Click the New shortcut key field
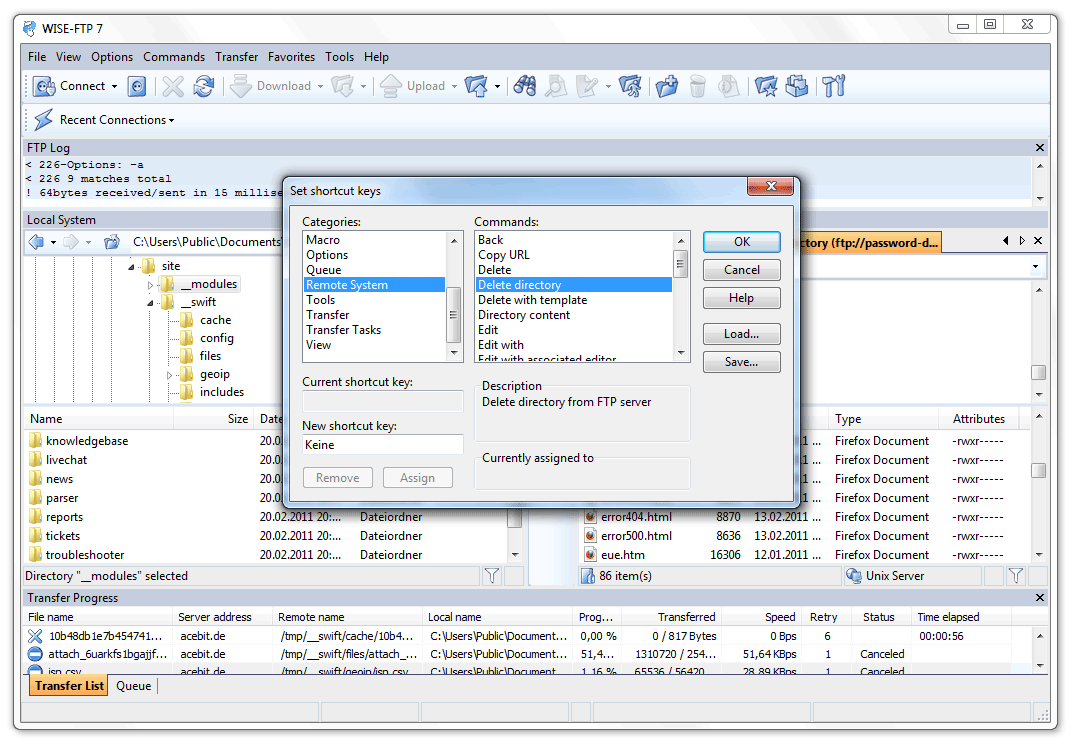Viewport: 1073px width, 746px height. click(382, 445)
